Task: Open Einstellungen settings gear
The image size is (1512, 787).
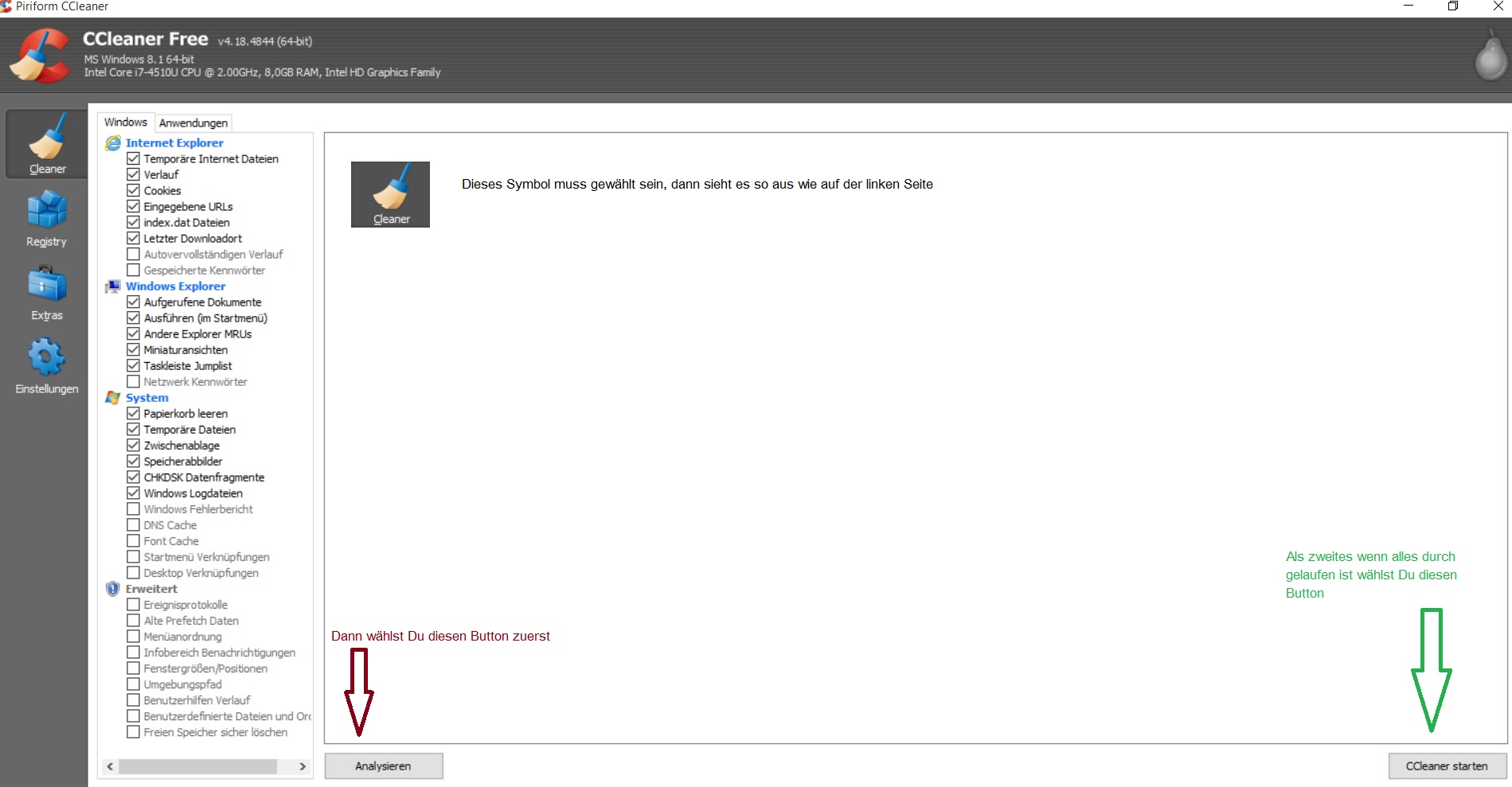Action: coord(47,366)
